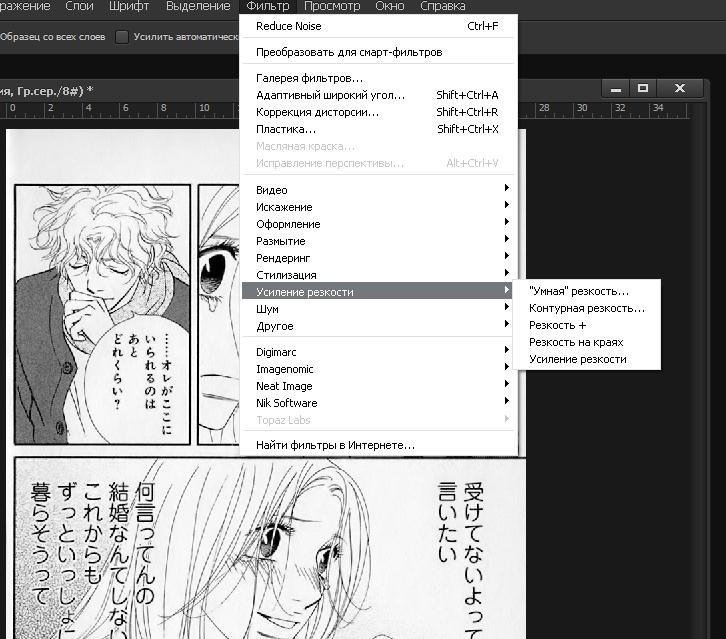Select the highlighted Усиление резкости category
The width and height of the screenshot is (726, 639).
pos(377,292)
